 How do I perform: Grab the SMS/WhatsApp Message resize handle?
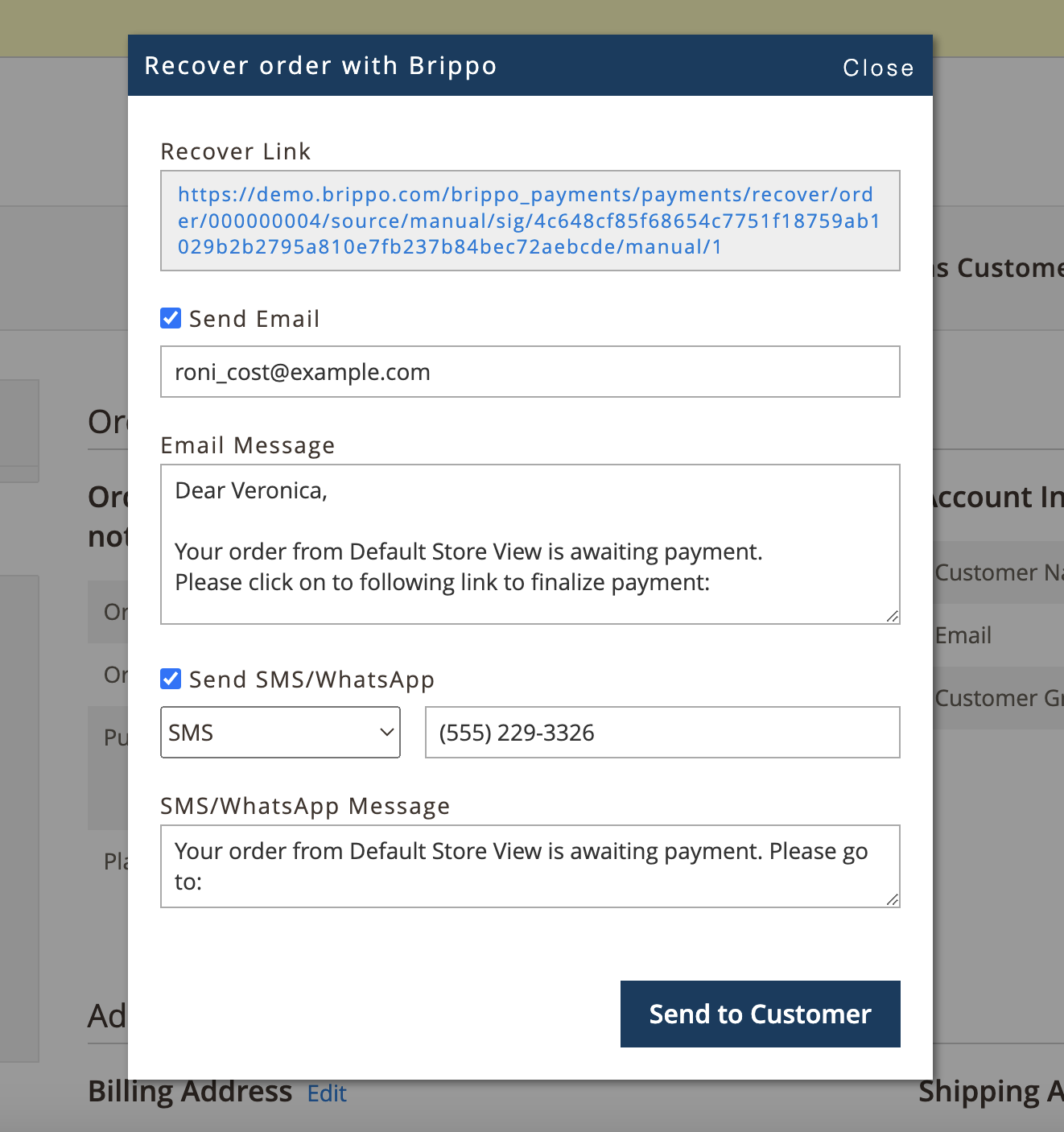point(892,899)
